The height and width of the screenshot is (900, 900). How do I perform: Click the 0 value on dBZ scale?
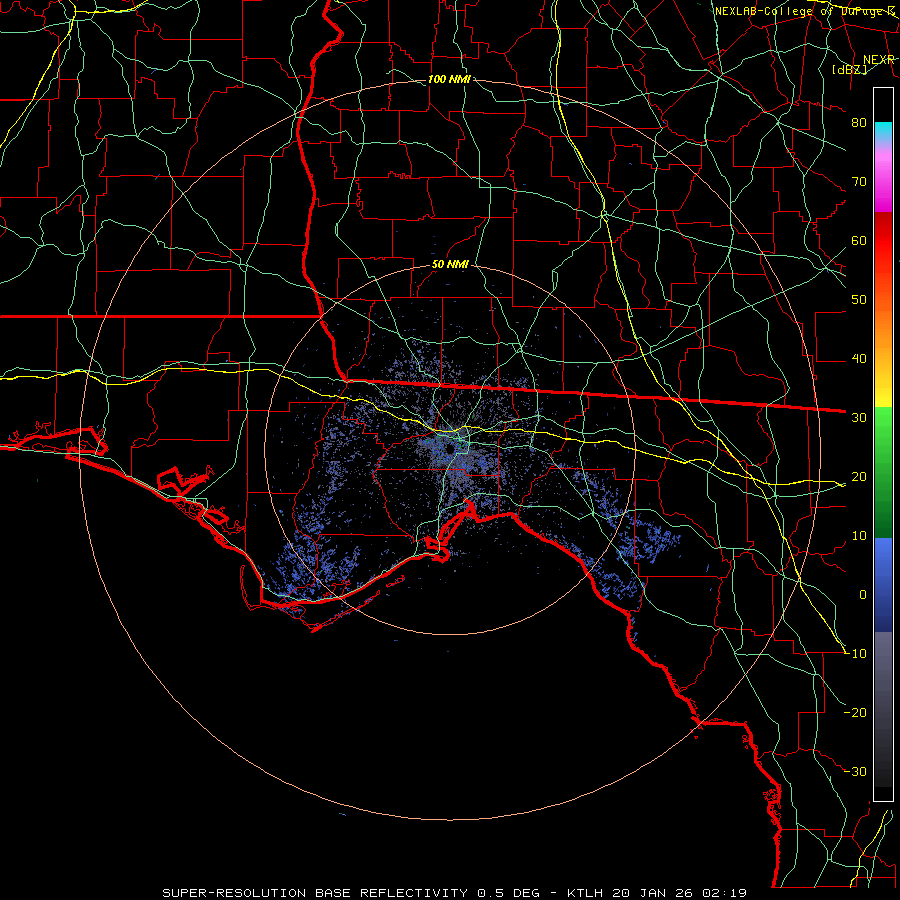click(x=863, y=595)
